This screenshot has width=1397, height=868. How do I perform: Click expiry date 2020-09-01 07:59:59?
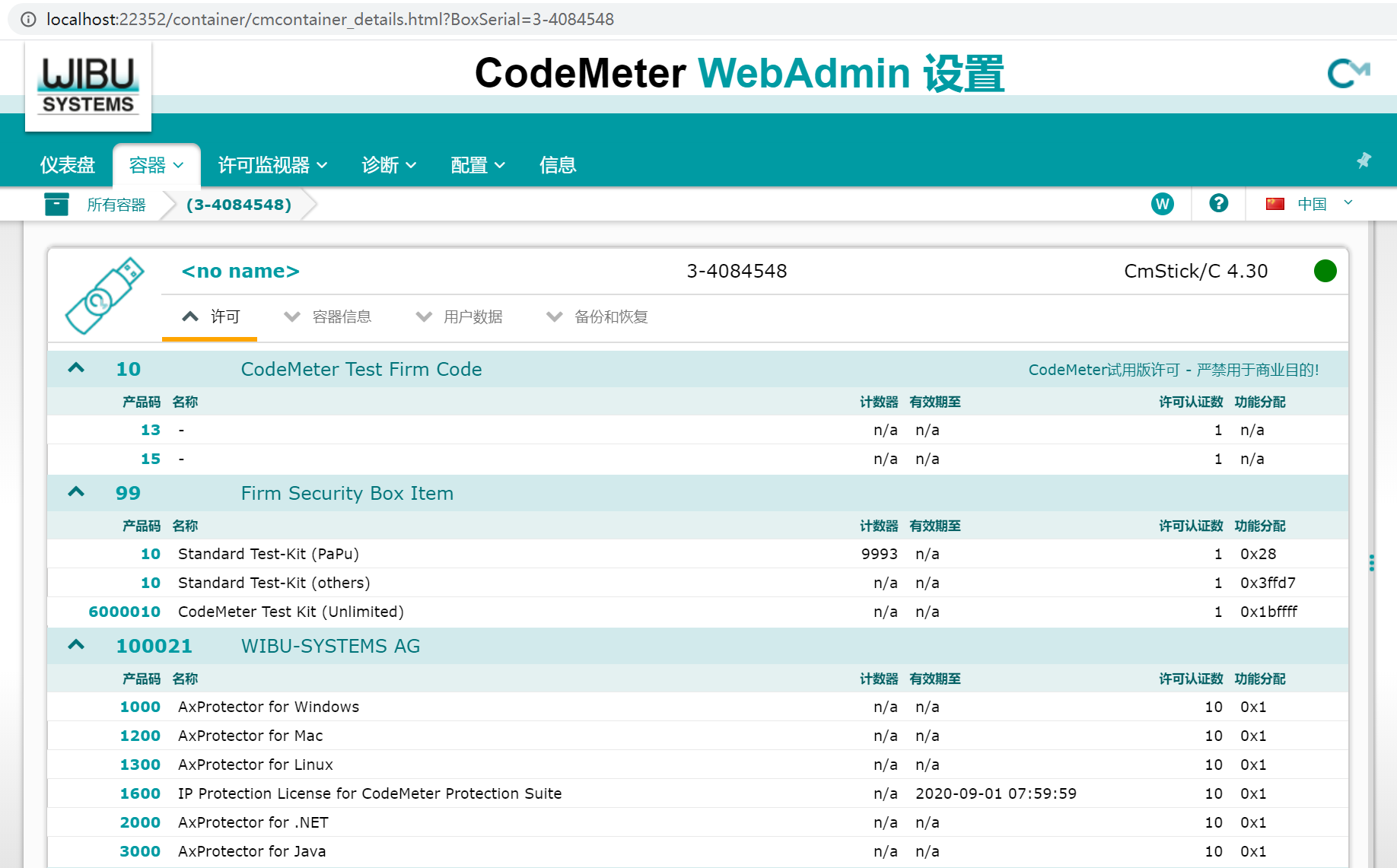pyautogui.click(x=996, y=793)
